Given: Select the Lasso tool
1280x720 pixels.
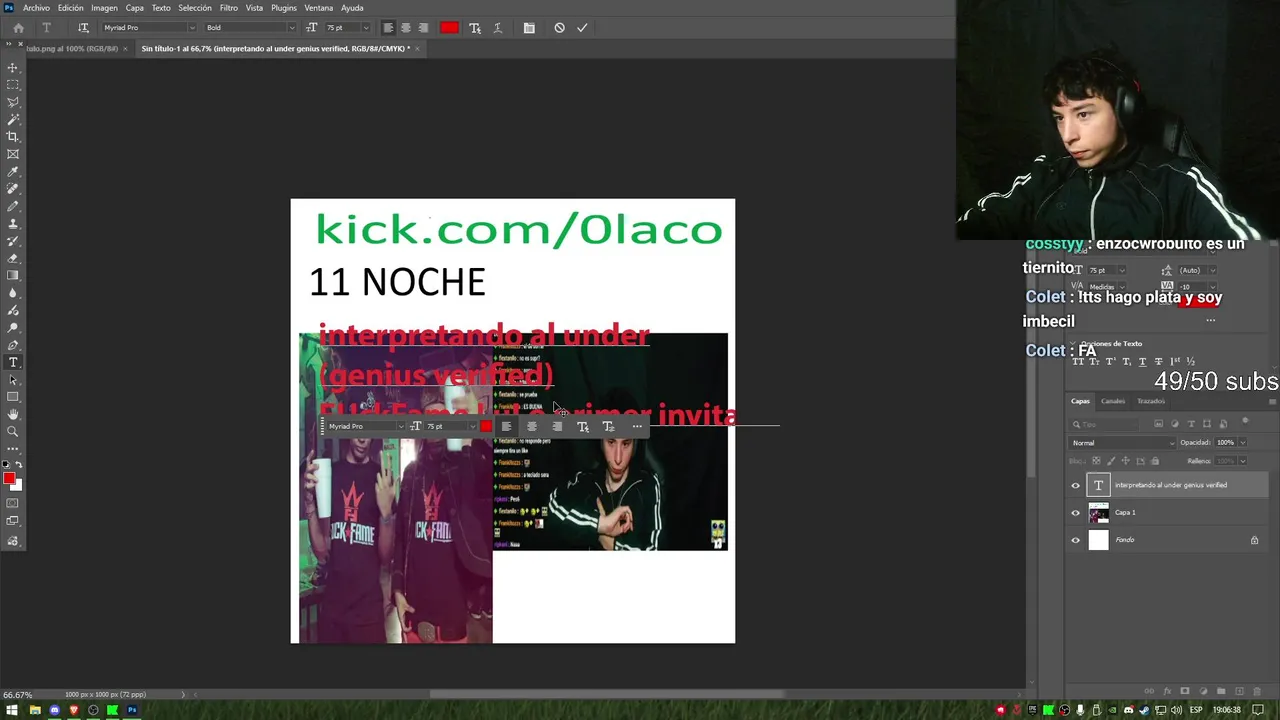Looking at the screenshot, I should 13,102.
